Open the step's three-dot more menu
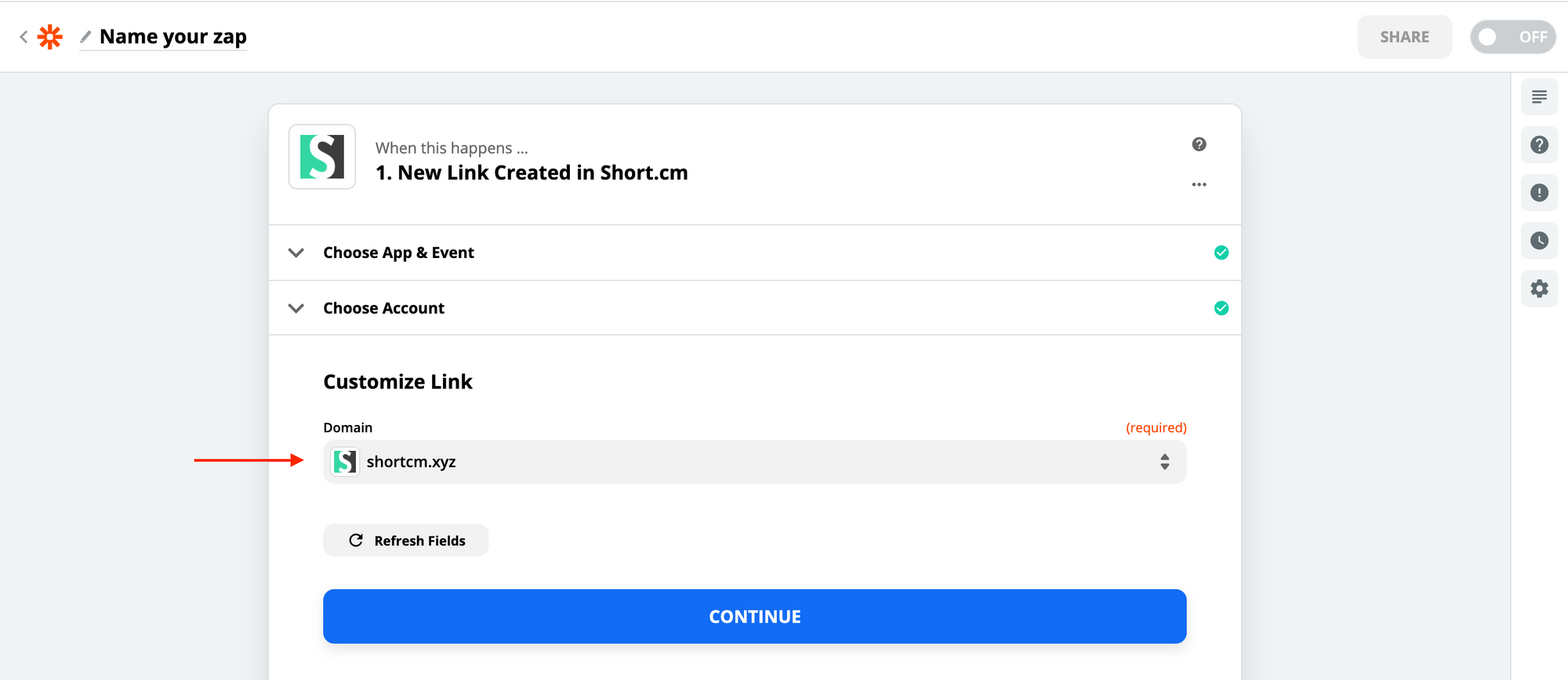 tap(1199, 185)
